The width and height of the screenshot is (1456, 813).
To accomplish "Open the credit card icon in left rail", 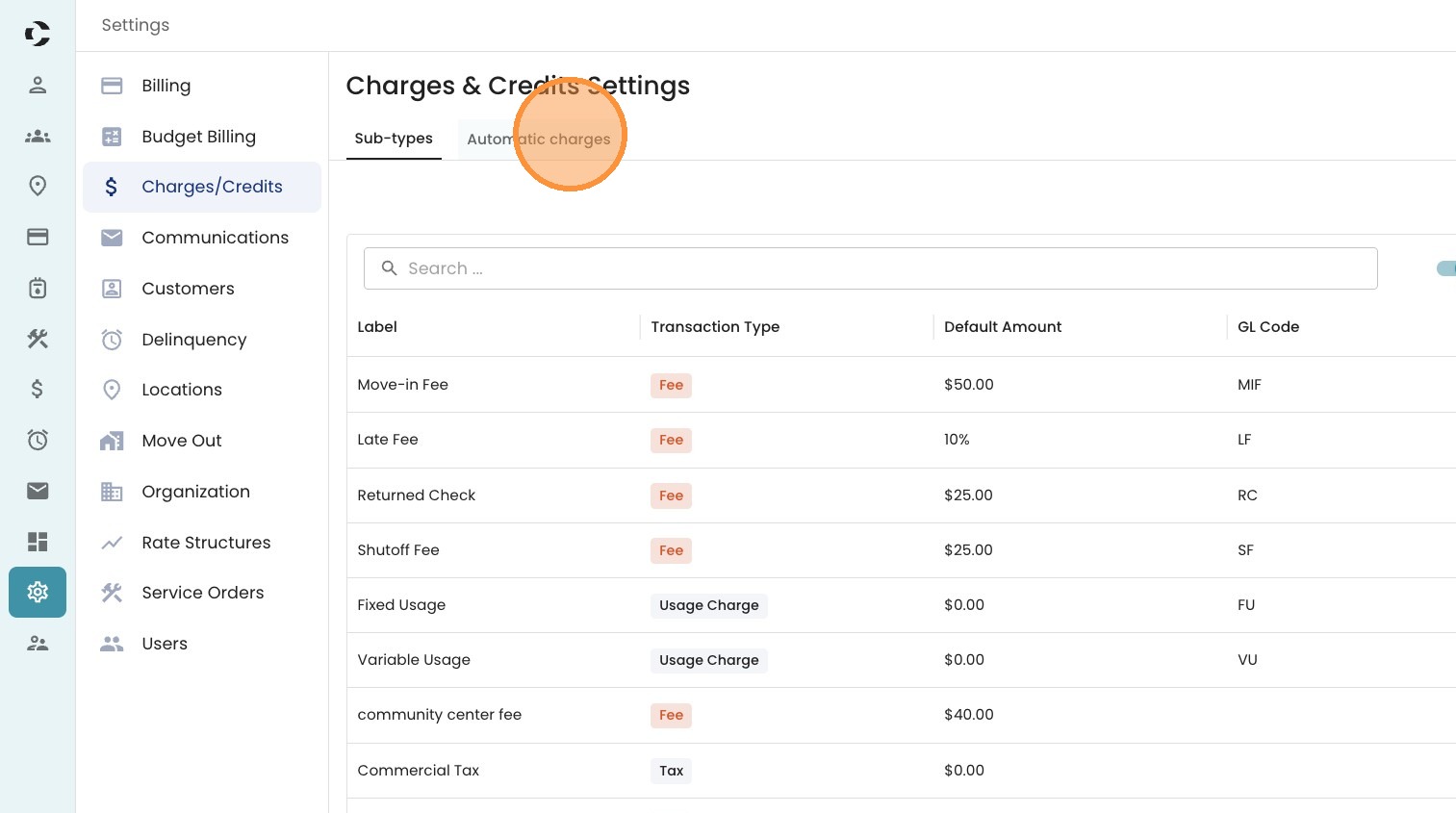I will [38, 237].
